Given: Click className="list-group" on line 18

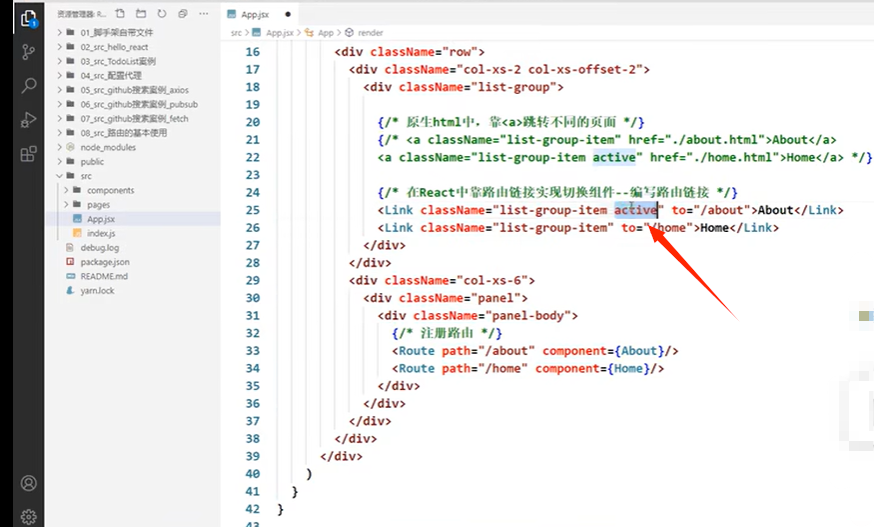Looking at the screenshot, I should click(477, 87).
